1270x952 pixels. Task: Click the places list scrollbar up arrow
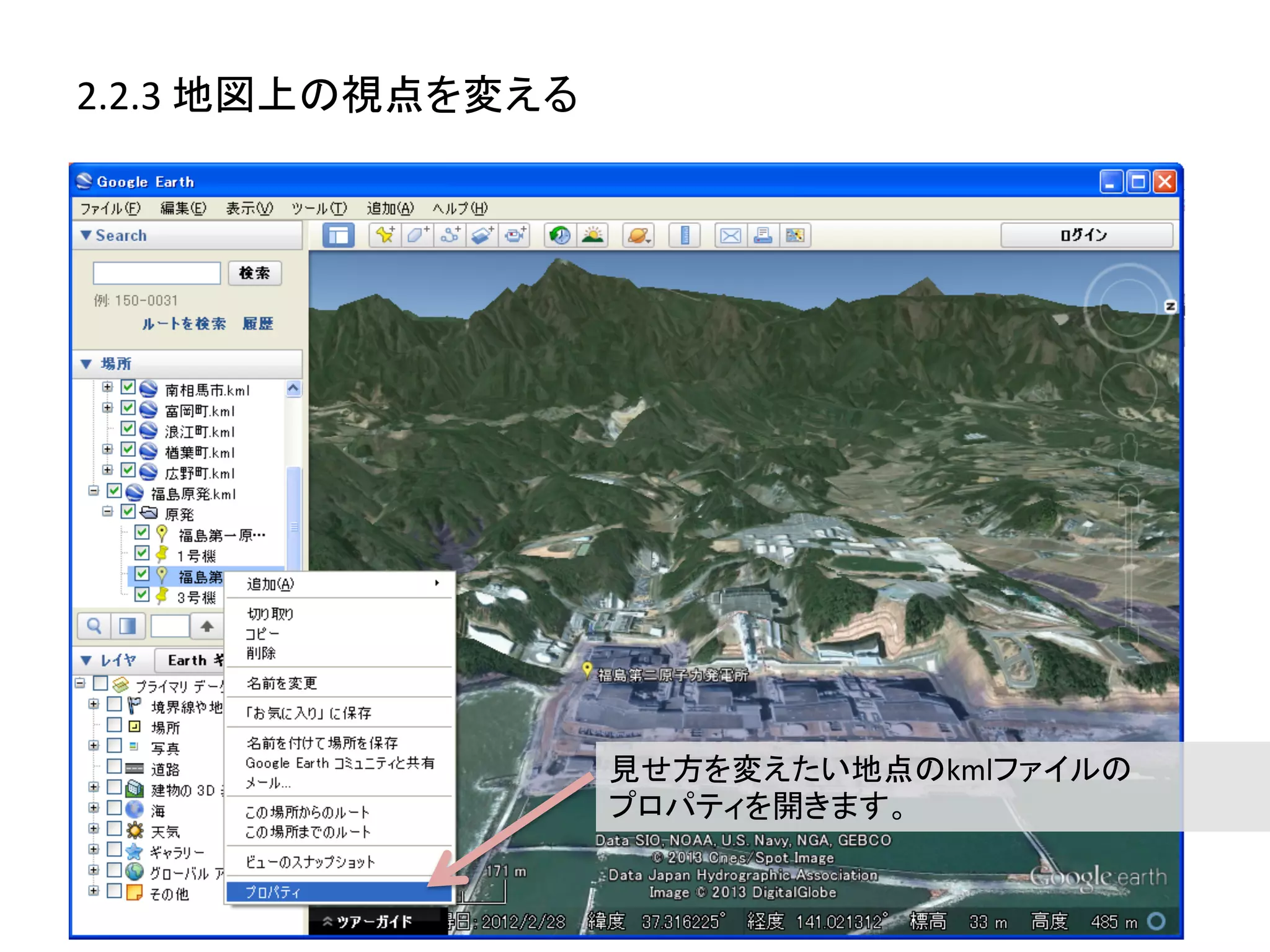(293, 389)
